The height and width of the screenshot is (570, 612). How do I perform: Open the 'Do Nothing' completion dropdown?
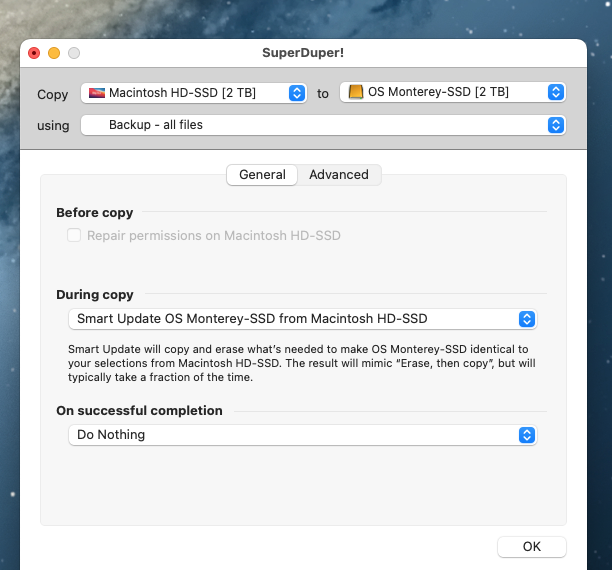click(x=302, y=435)
